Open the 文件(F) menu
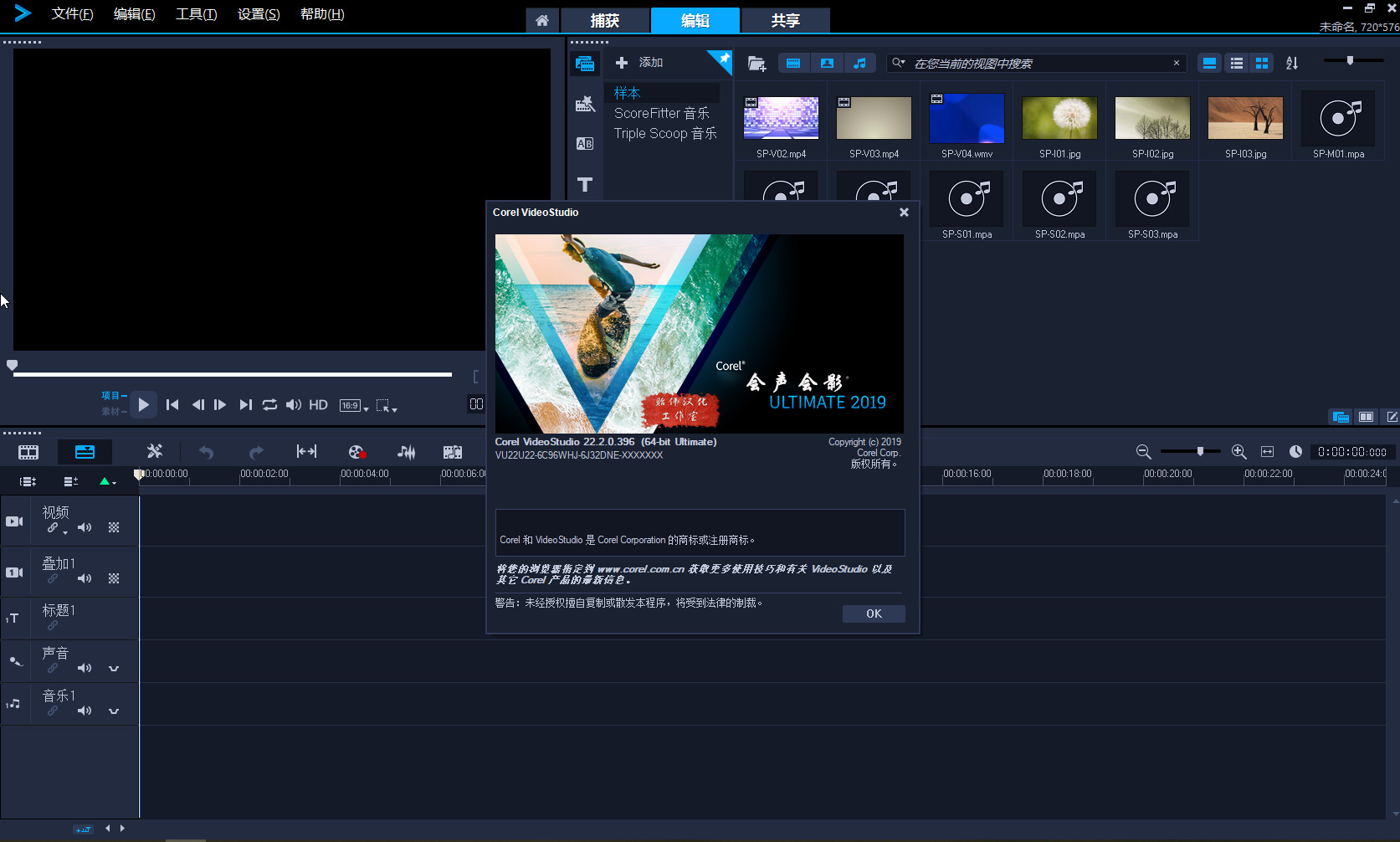 pos(72,14)
